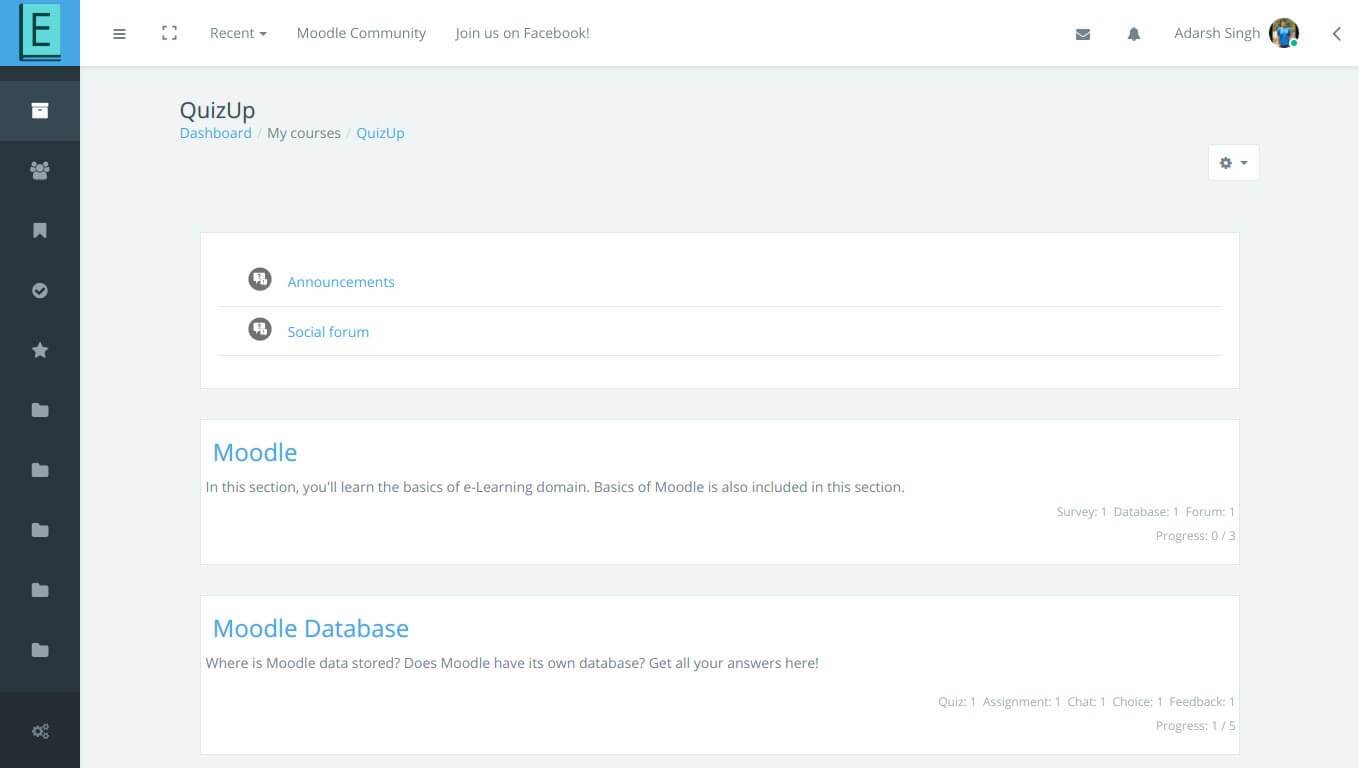Open the Recent dropdown menu
Image resolution: width=1359 pixels, height=768 pixels.
coord(238,33)
